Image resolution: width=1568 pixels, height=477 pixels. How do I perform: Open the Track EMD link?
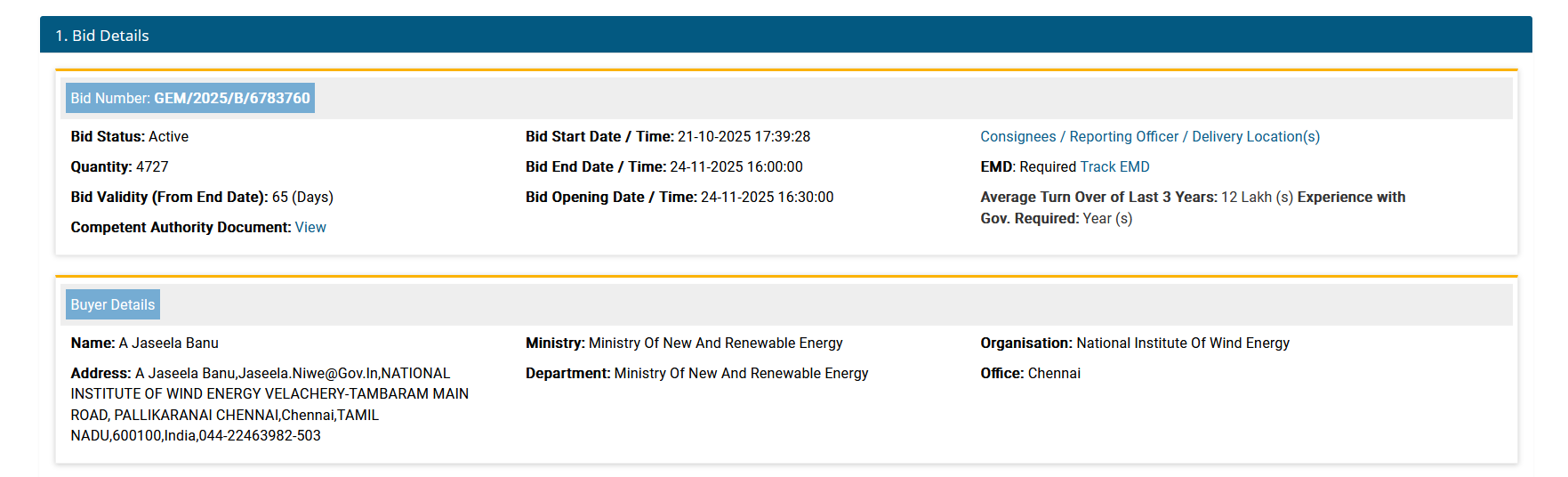click(1114, 166)
